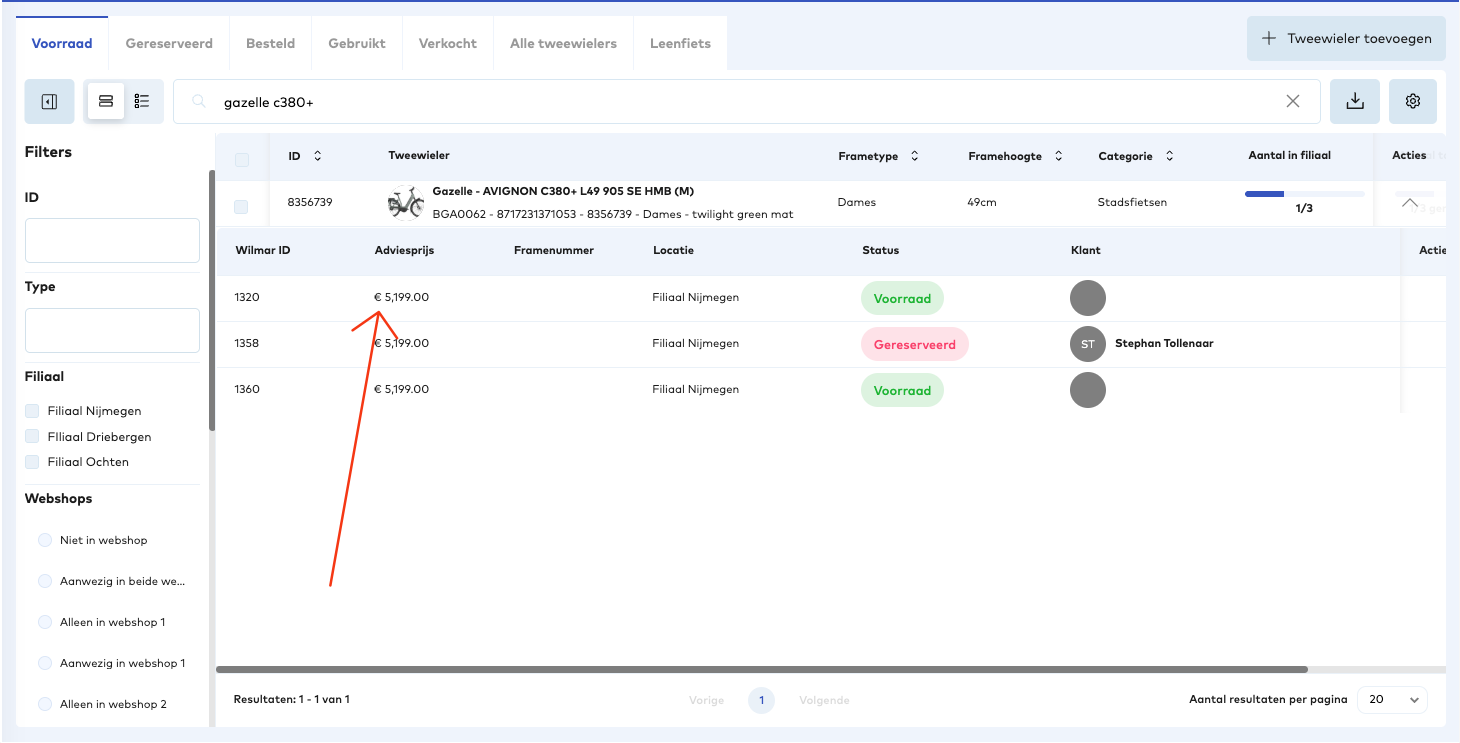
Task: Open the table settings gear icon
Action: 1412,101
